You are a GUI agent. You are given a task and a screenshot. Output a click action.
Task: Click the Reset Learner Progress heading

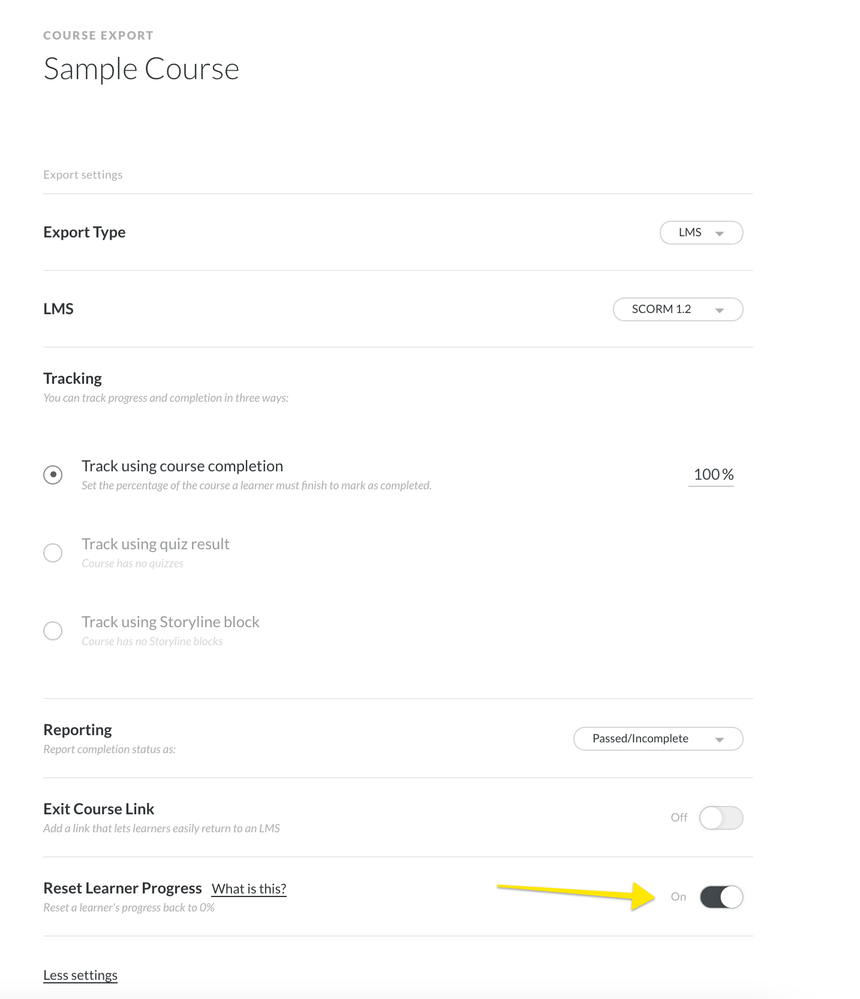click(122, 888)
